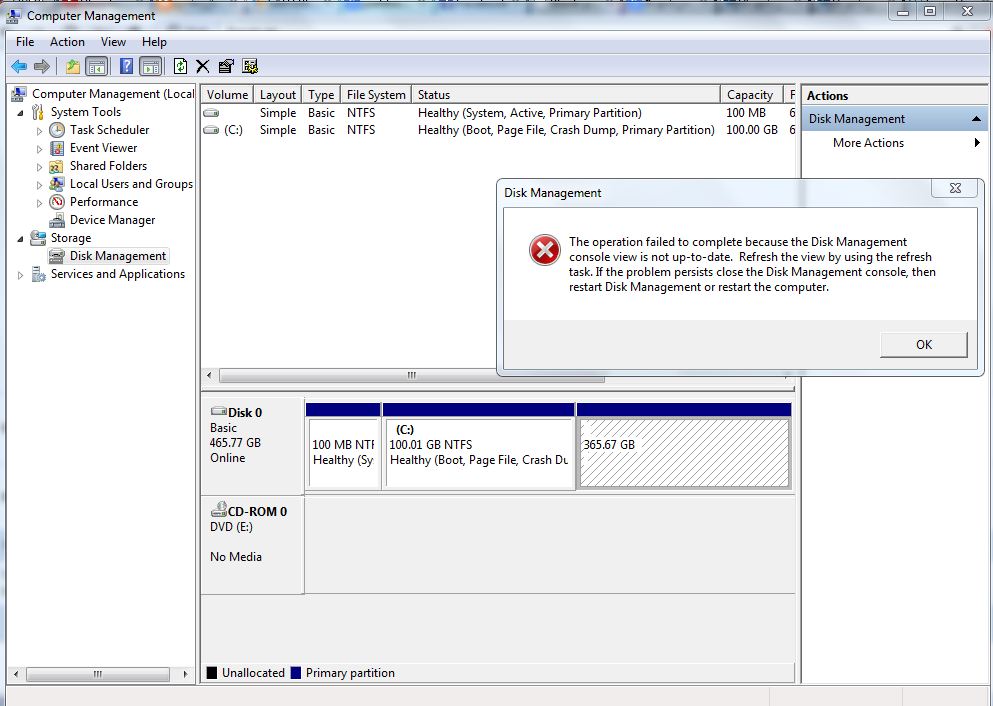Click the red error icon in dialog
Viewport: 993px width, 706px height.
point(545,250)
